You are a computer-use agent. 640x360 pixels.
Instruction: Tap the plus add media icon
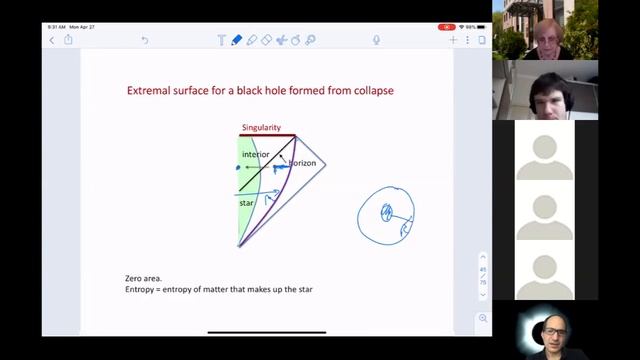click(453, 40)
